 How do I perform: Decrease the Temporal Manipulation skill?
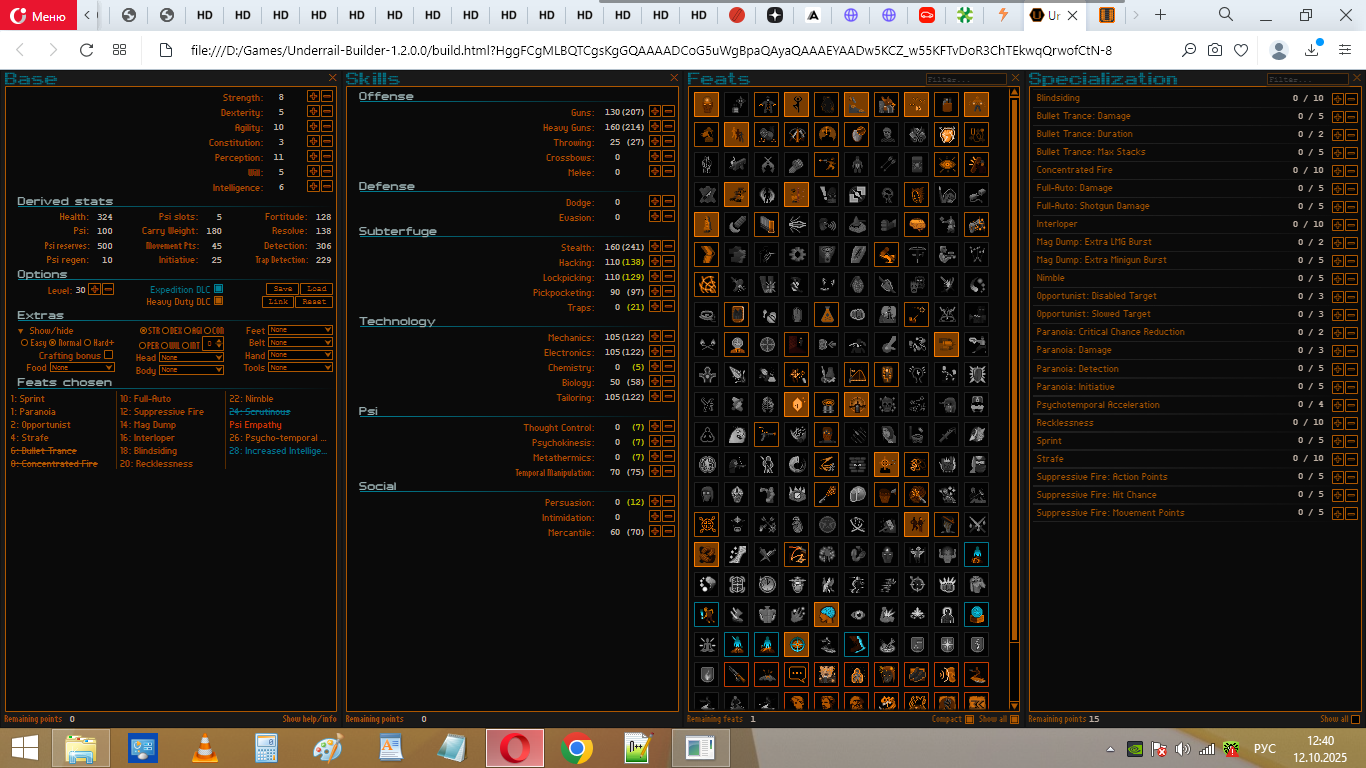coord(669,472)
